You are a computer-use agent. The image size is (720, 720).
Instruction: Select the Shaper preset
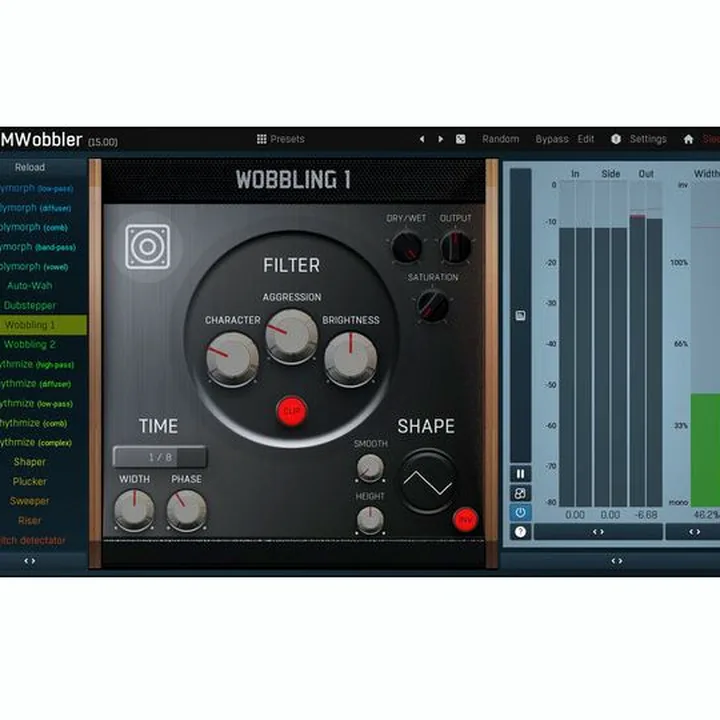point(30,462)
